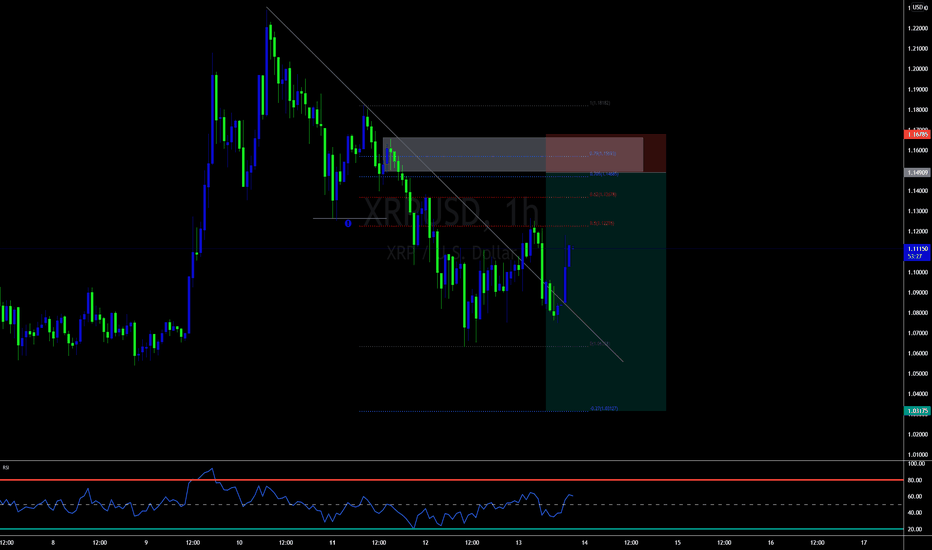The height and width of the screenshot is (550, 932).
Task: Click date 16 on the time axis
Action: coord(771,543)
